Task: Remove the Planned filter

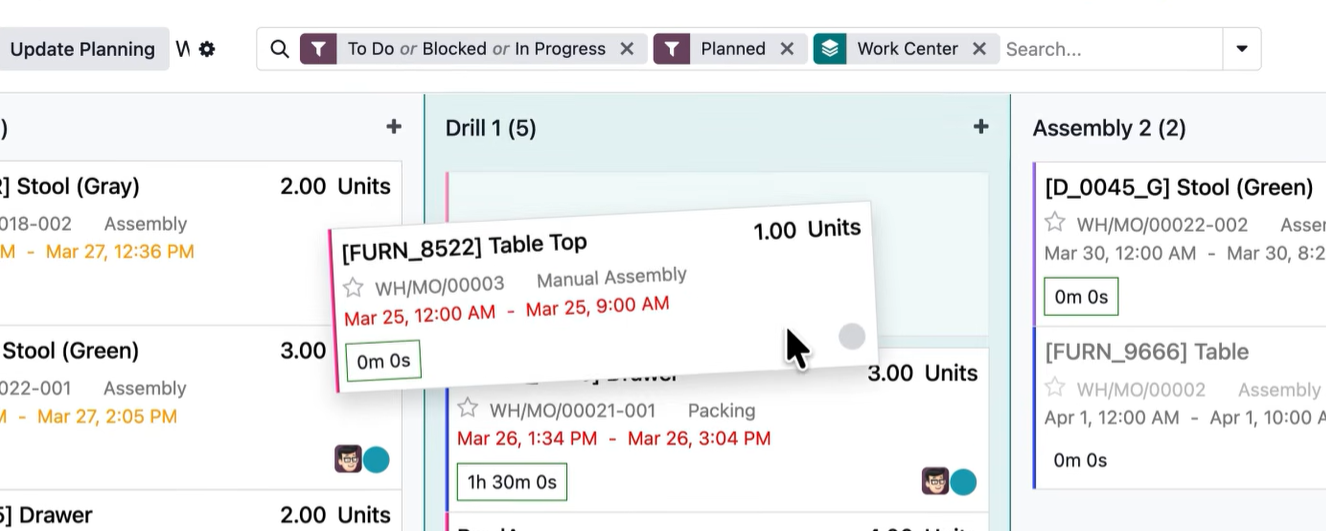Action: click(x=787, y=49)
